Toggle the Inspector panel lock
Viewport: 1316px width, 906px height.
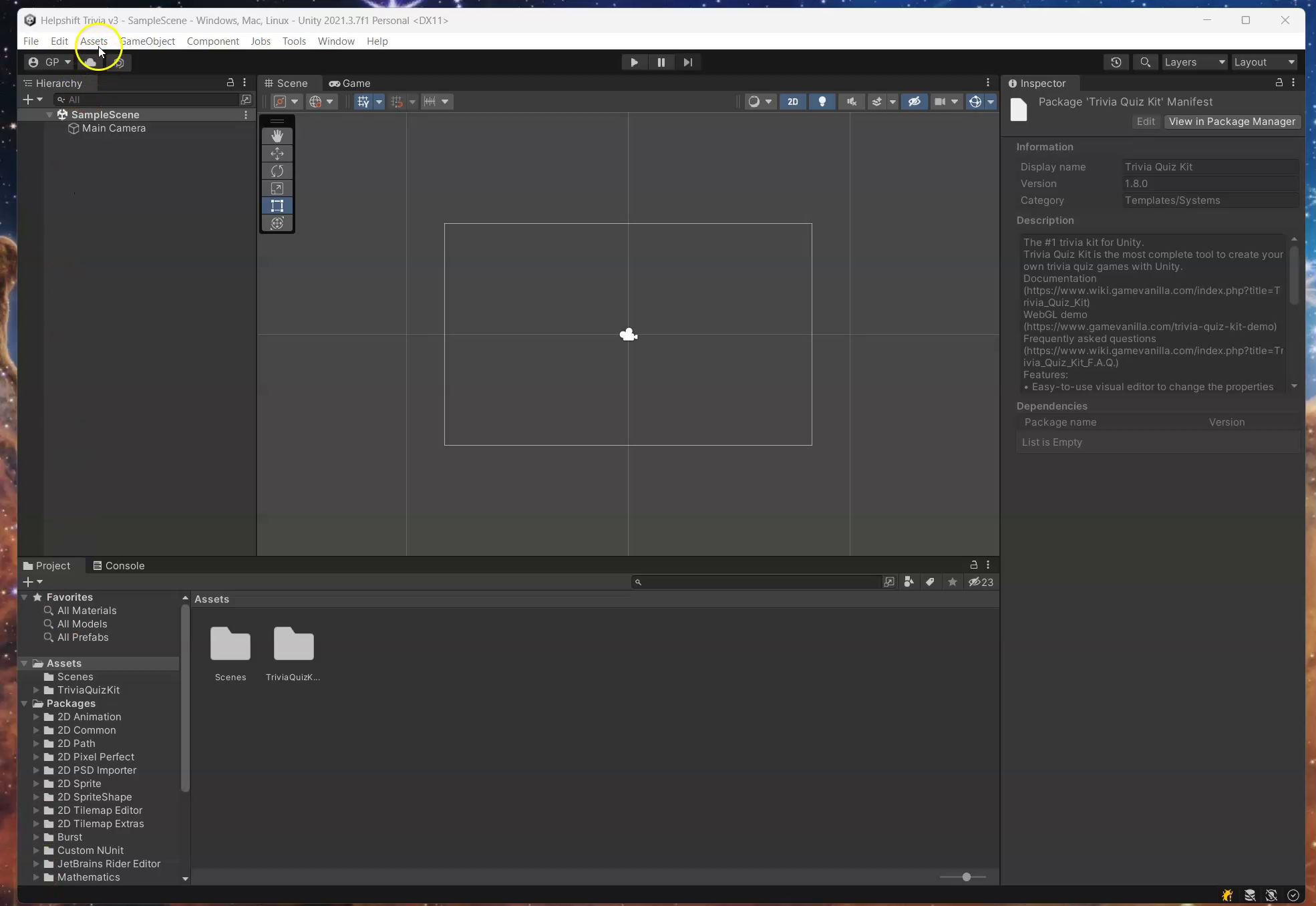(1279, 82)
